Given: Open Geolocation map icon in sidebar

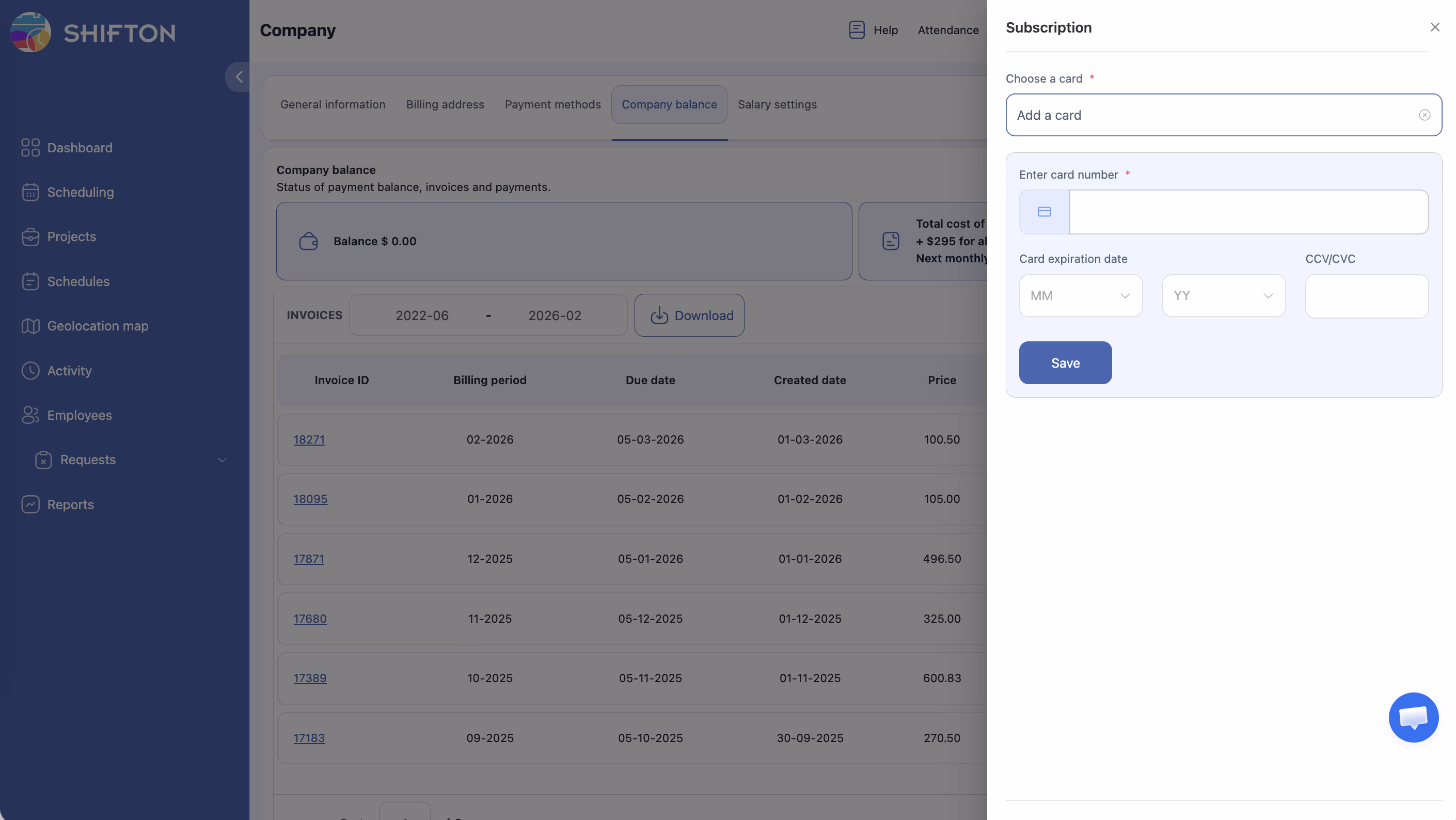Looking at the screenshot, I should point(30,326).
